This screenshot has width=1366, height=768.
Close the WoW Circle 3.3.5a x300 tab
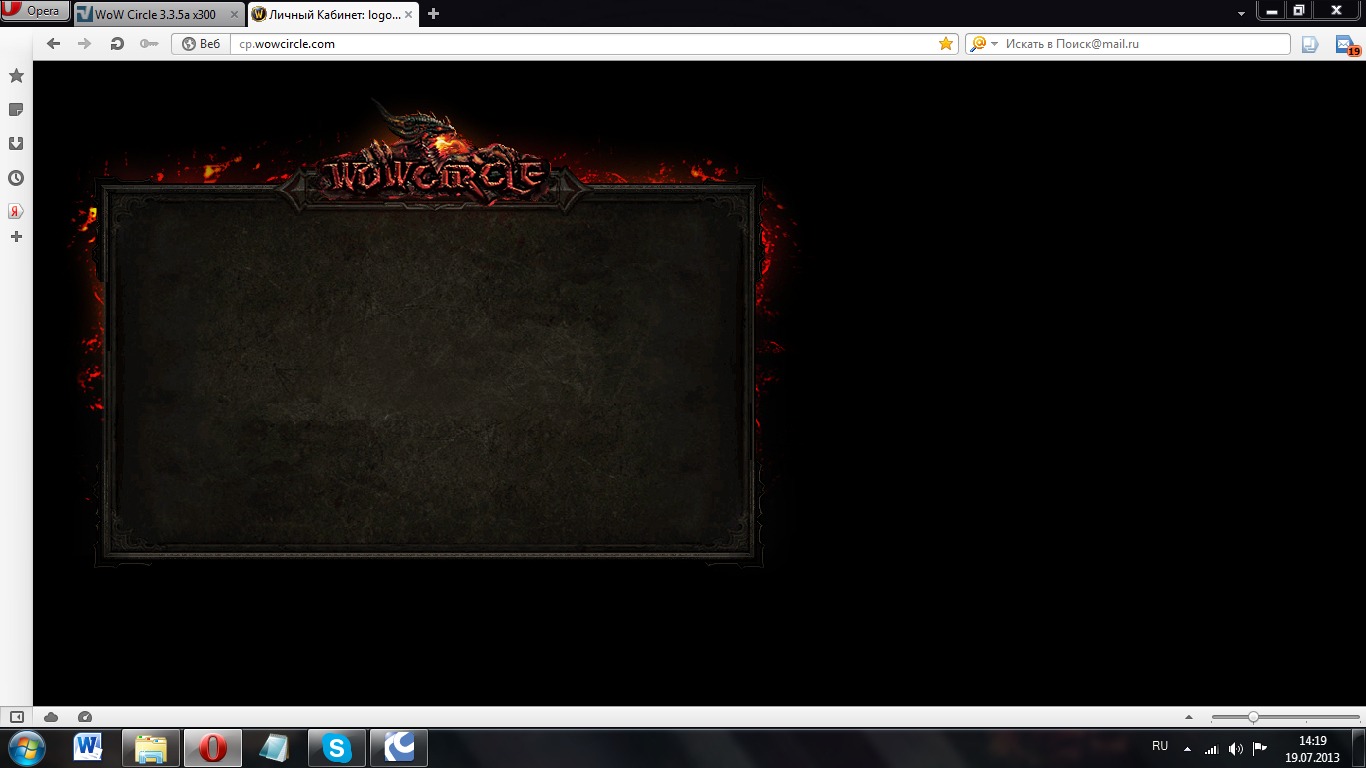click(234, 15)
